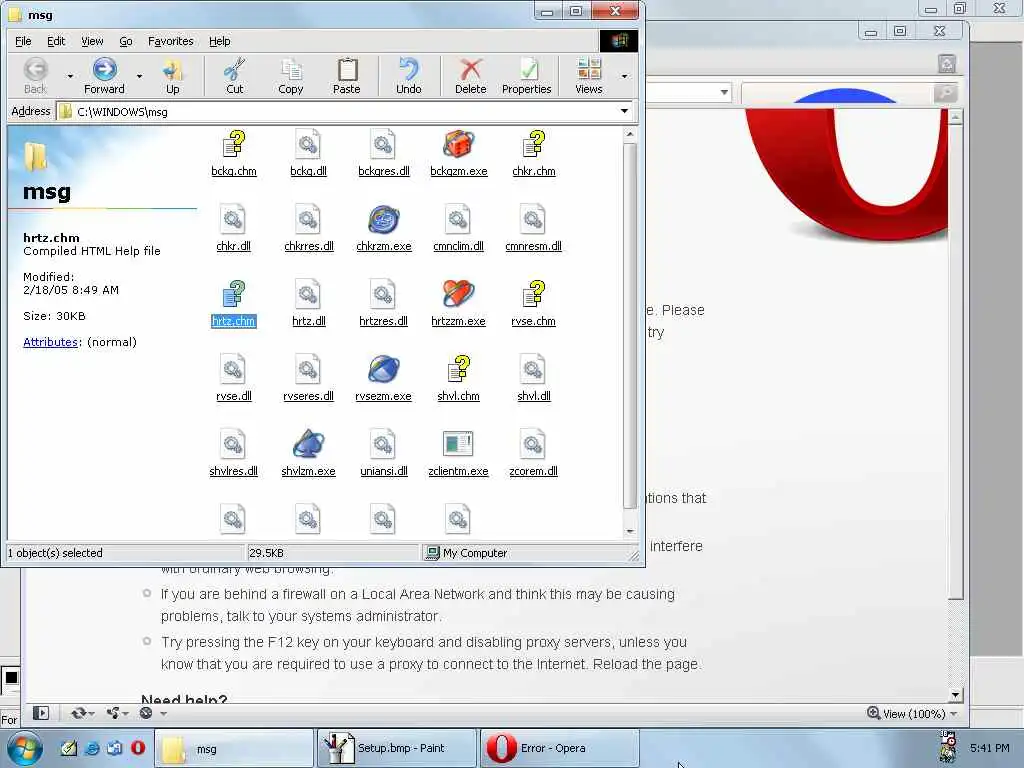Select the bckgres.dll file

coord(383,154)
